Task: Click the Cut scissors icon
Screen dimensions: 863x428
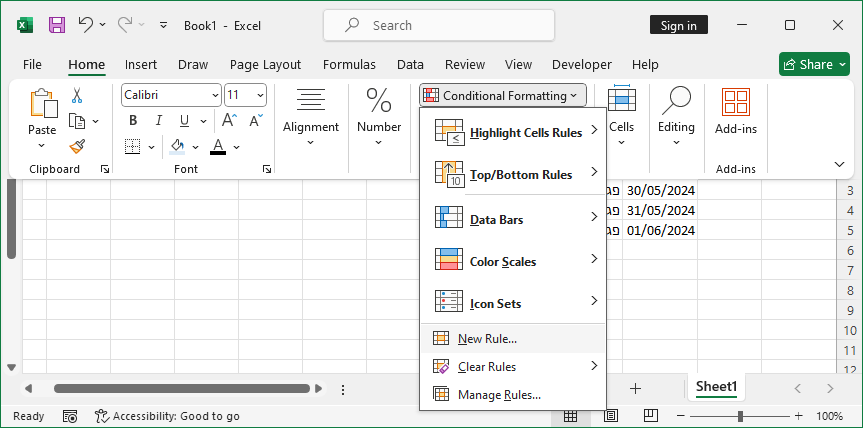Action: pyautogui.click(x=77, y=96)
